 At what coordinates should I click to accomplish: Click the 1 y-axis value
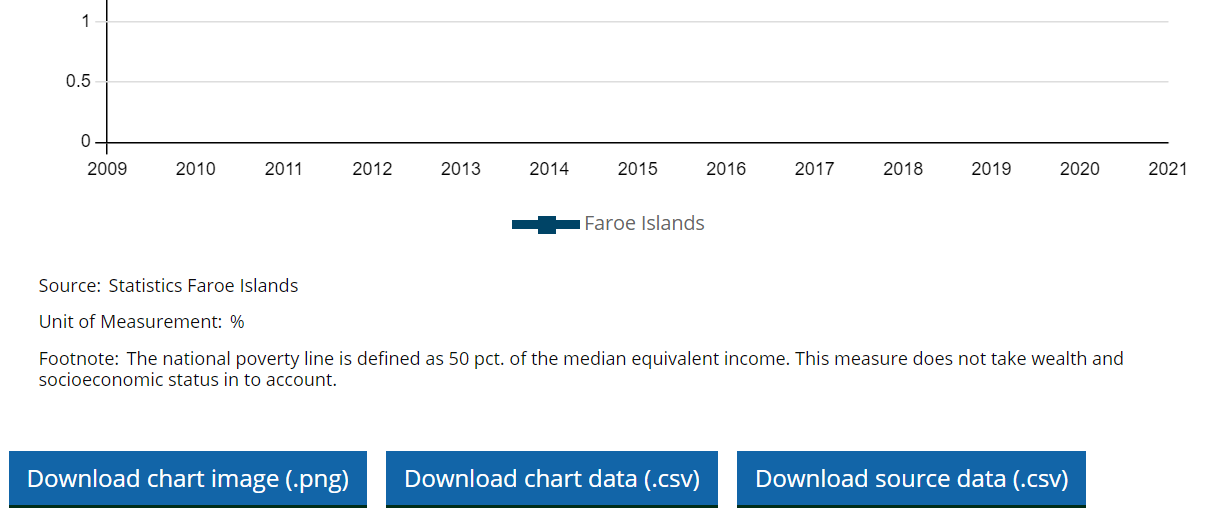point(86,22)
